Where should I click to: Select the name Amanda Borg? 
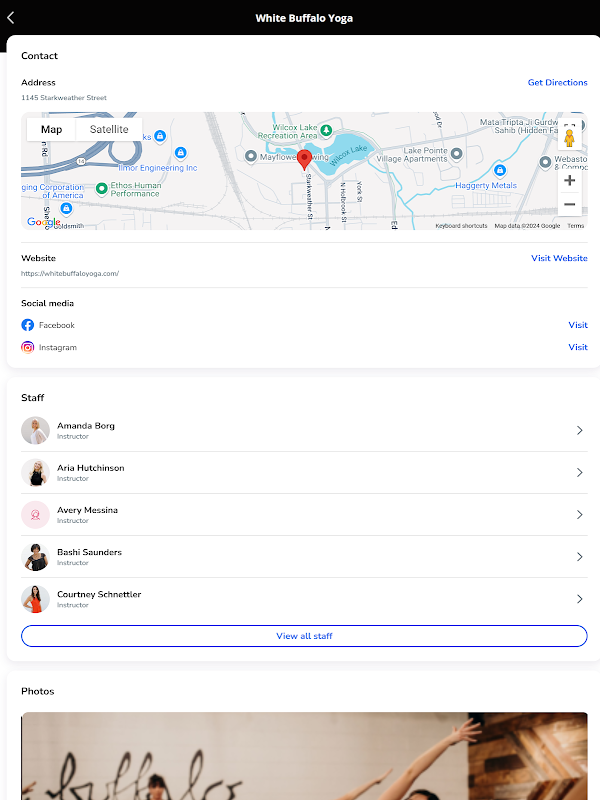pos(86,426)
